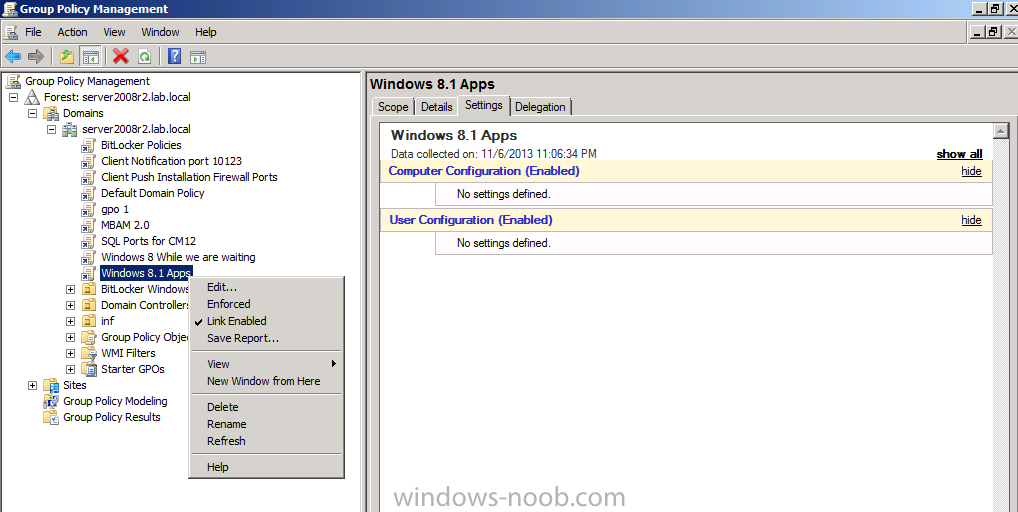Click the gpo 1 link icon
The height and width of the screenshot is (512, 1018).
coord(89,209)
